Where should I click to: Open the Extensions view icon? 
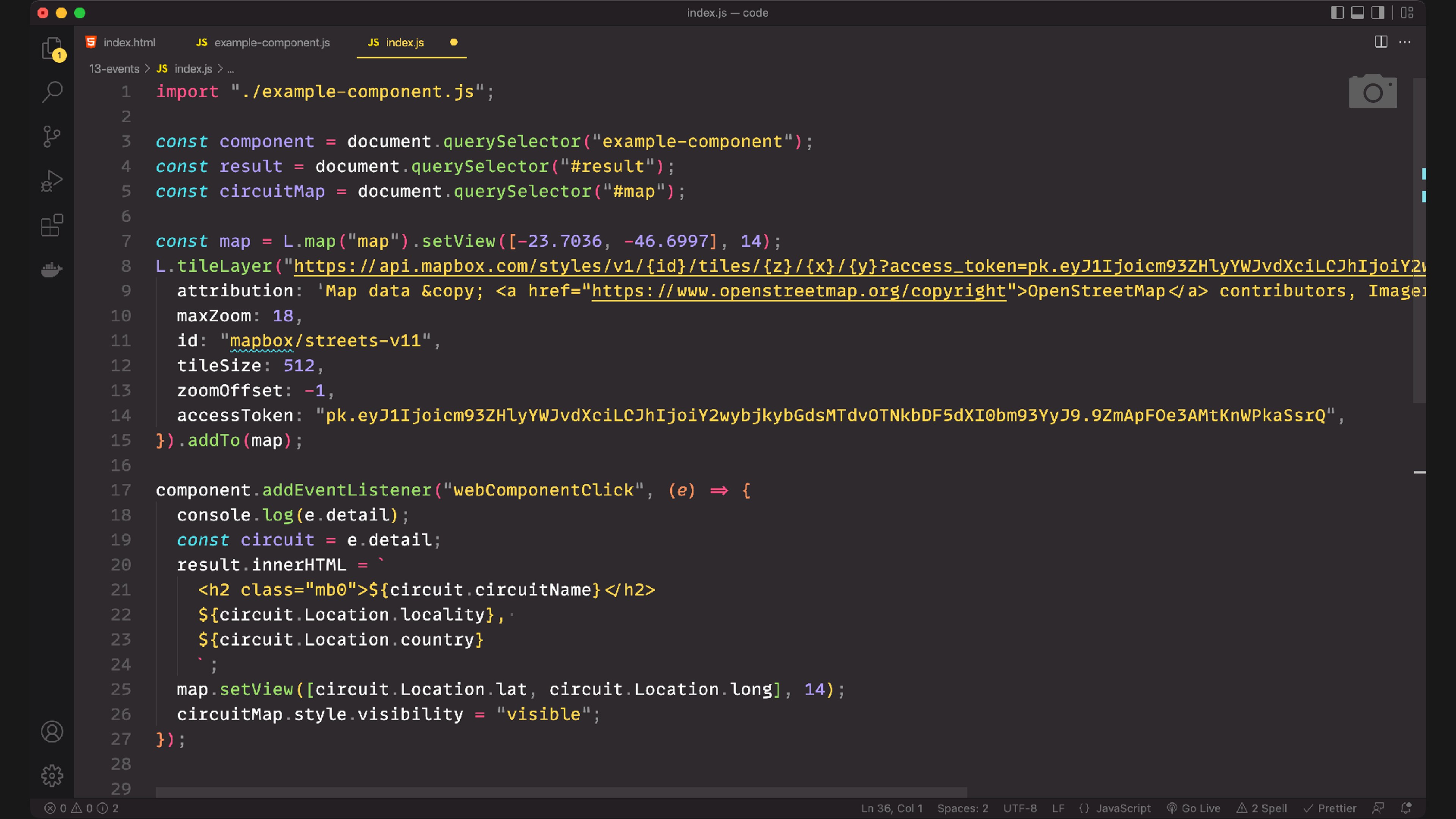[52, 225]
